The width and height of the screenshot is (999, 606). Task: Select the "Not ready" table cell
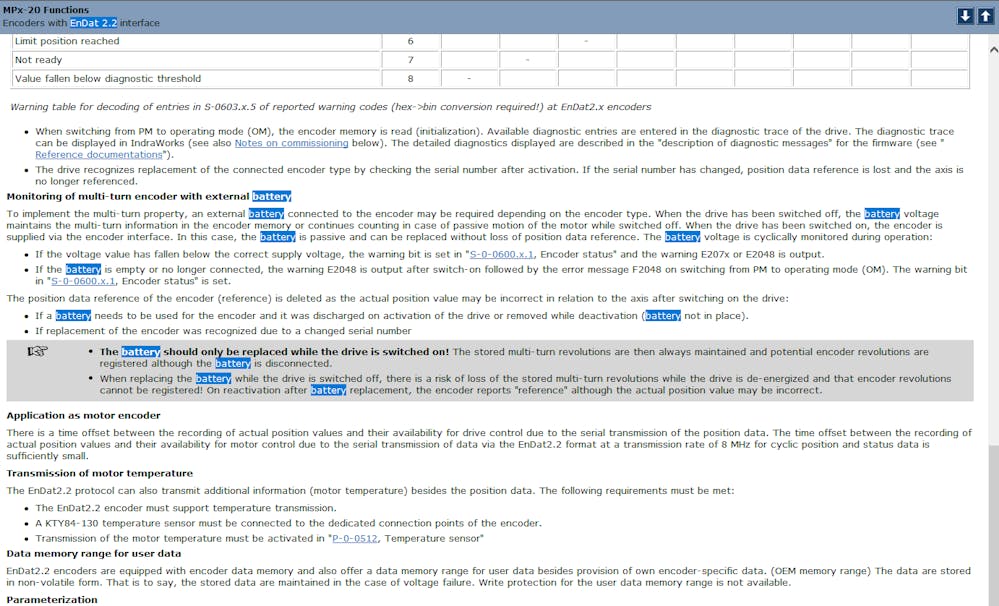38,60
